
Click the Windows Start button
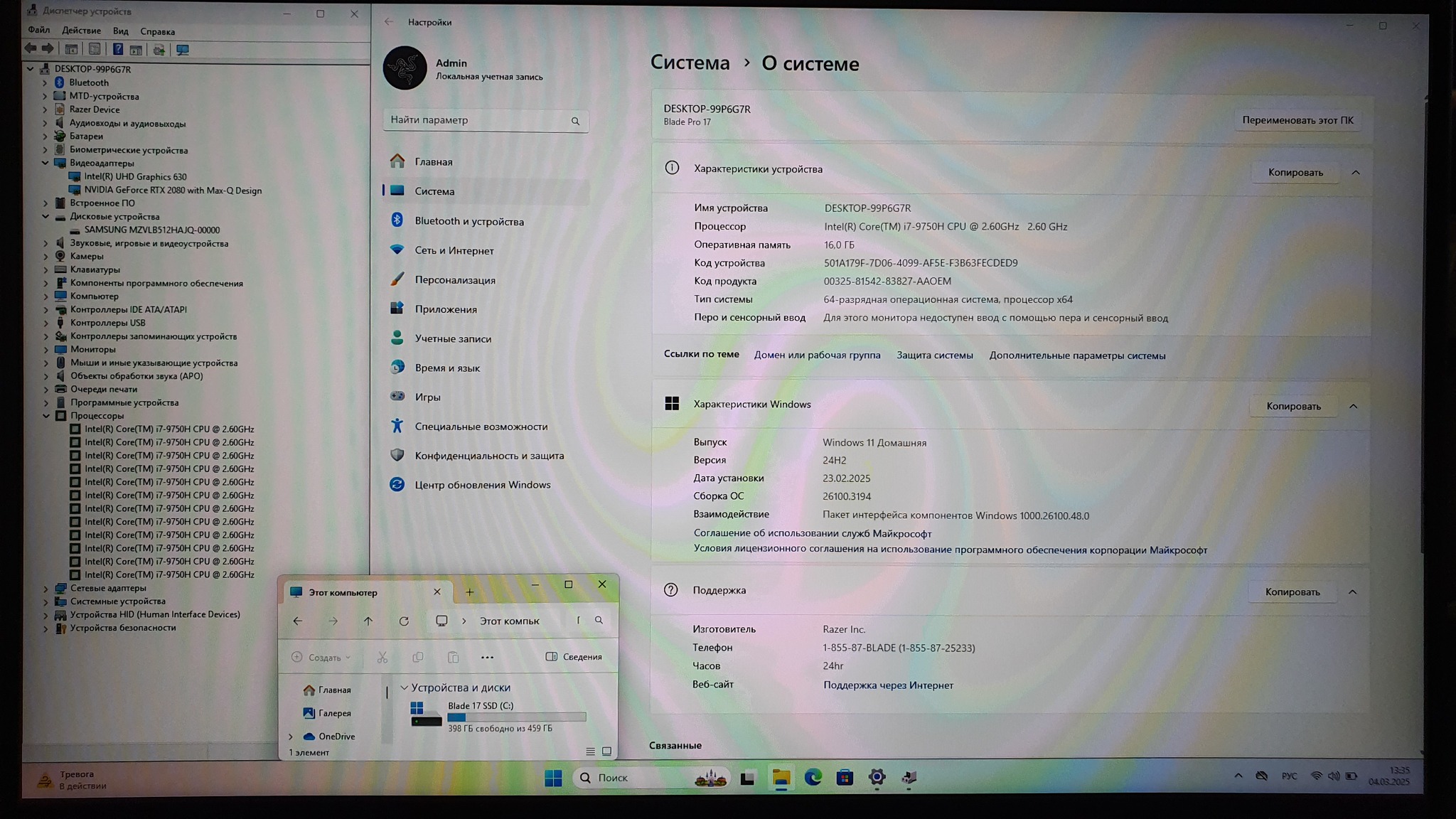(553, 778)
